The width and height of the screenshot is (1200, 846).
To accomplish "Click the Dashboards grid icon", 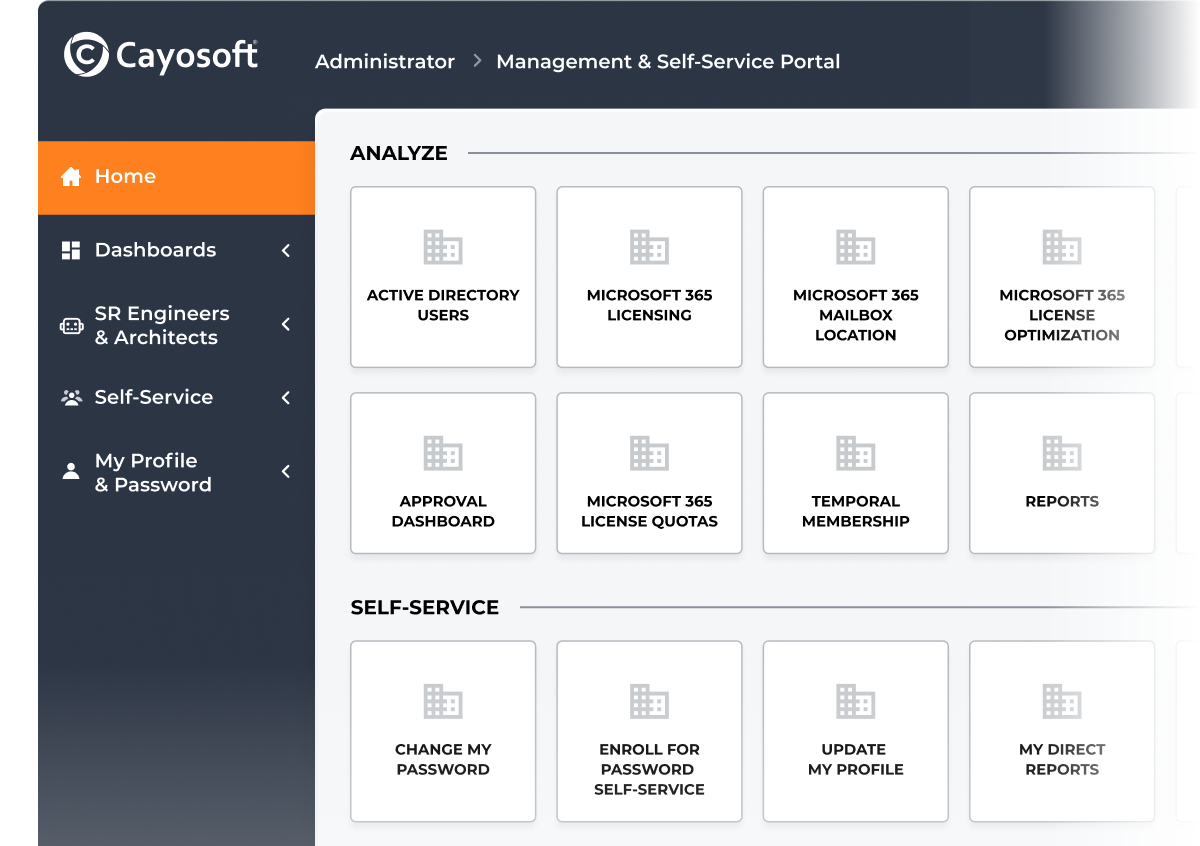I will 71,250.
